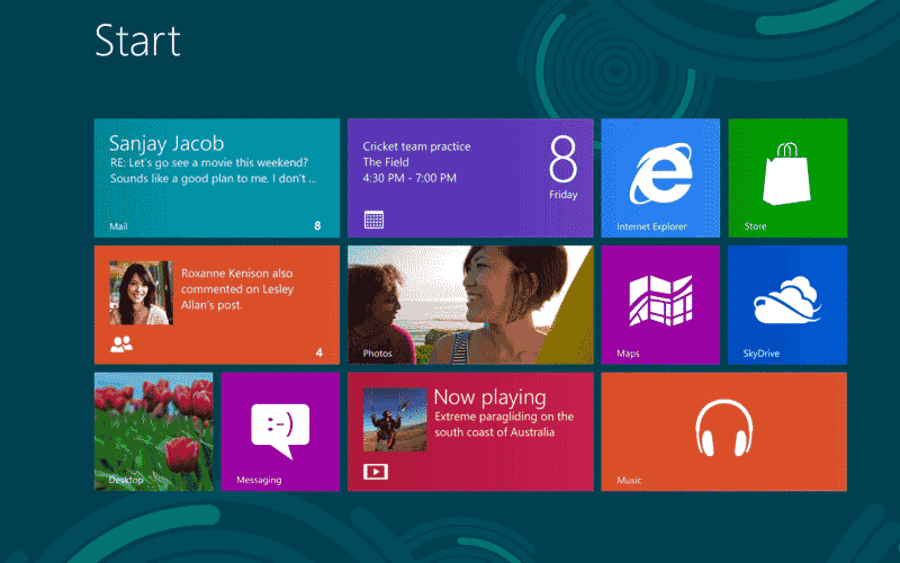Click the 'Music' tile label
Viewport: 900px width, 563px height.
(x=629, y=480)
